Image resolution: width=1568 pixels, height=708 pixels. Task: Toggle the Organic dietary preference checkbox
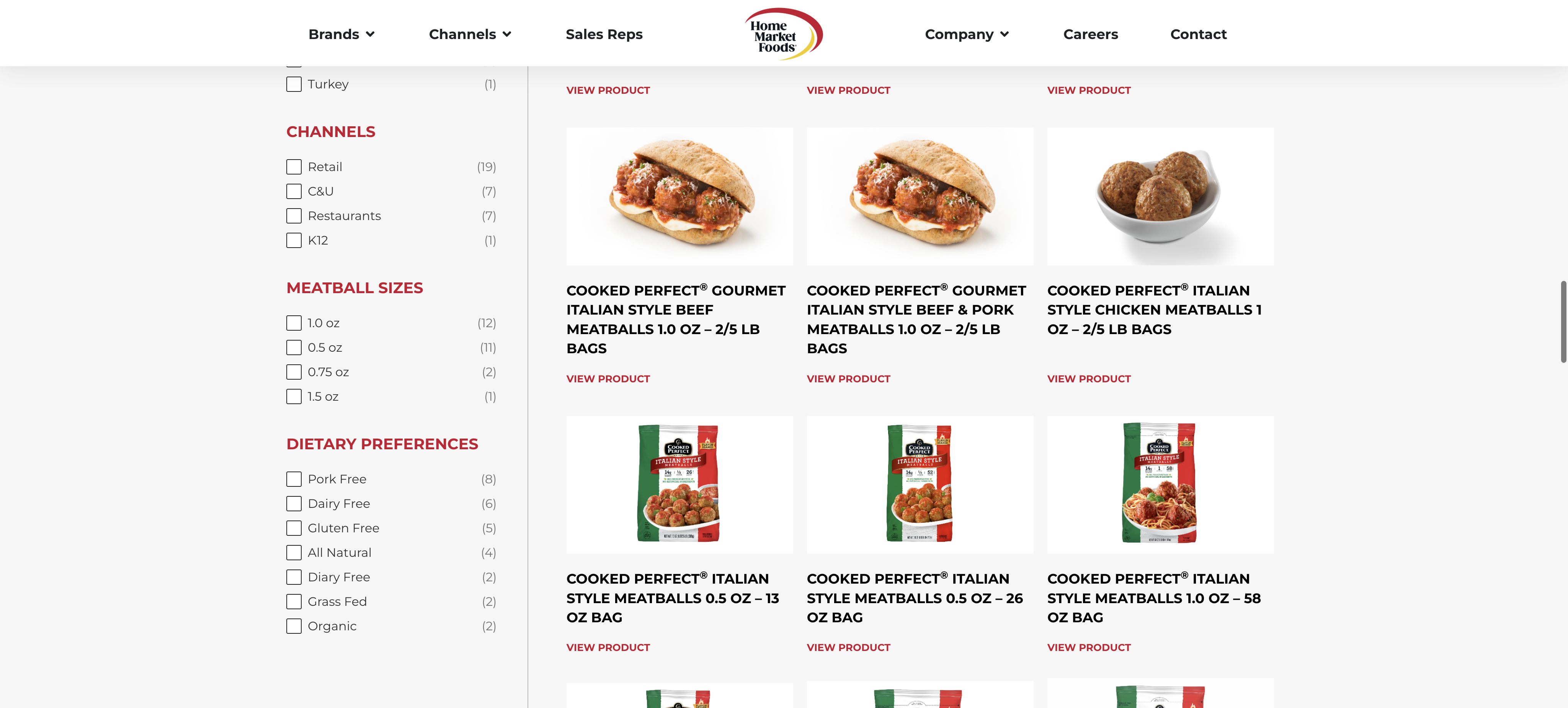(x=294, y=626)
